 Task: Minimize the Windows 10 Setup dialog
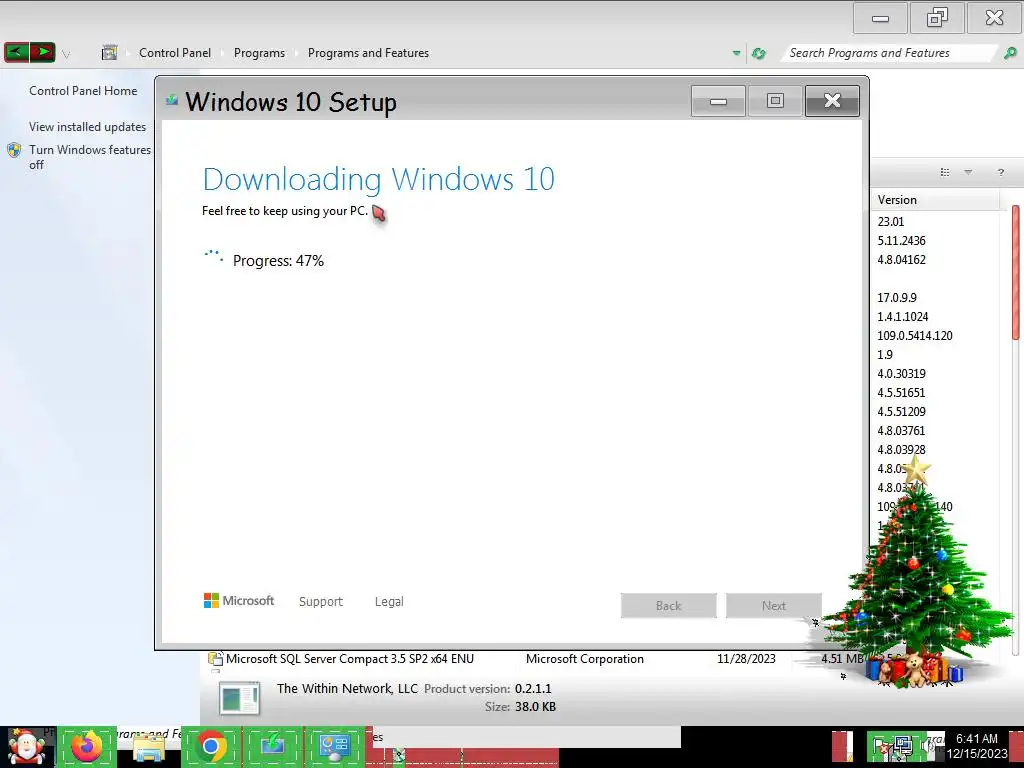718,101
